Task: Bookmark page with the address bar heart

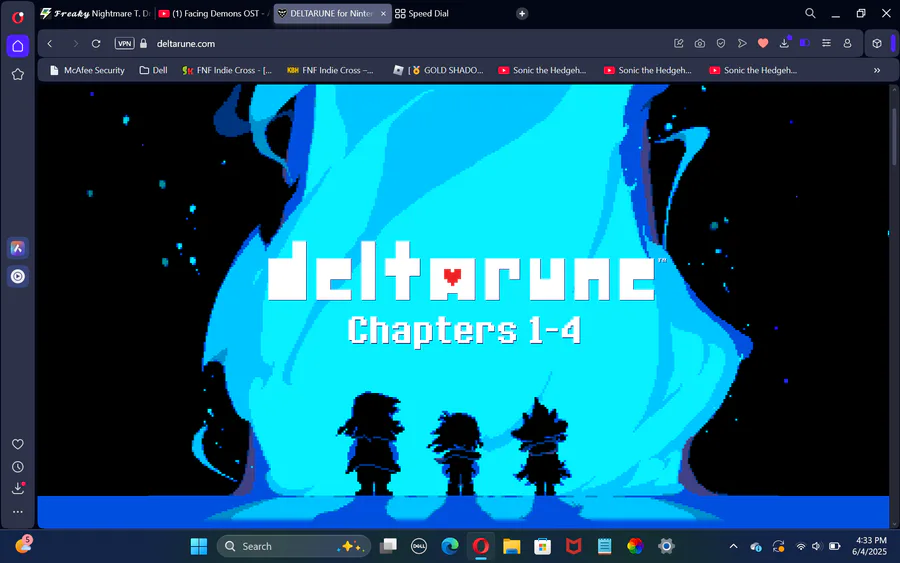Action: pos(763,44)
